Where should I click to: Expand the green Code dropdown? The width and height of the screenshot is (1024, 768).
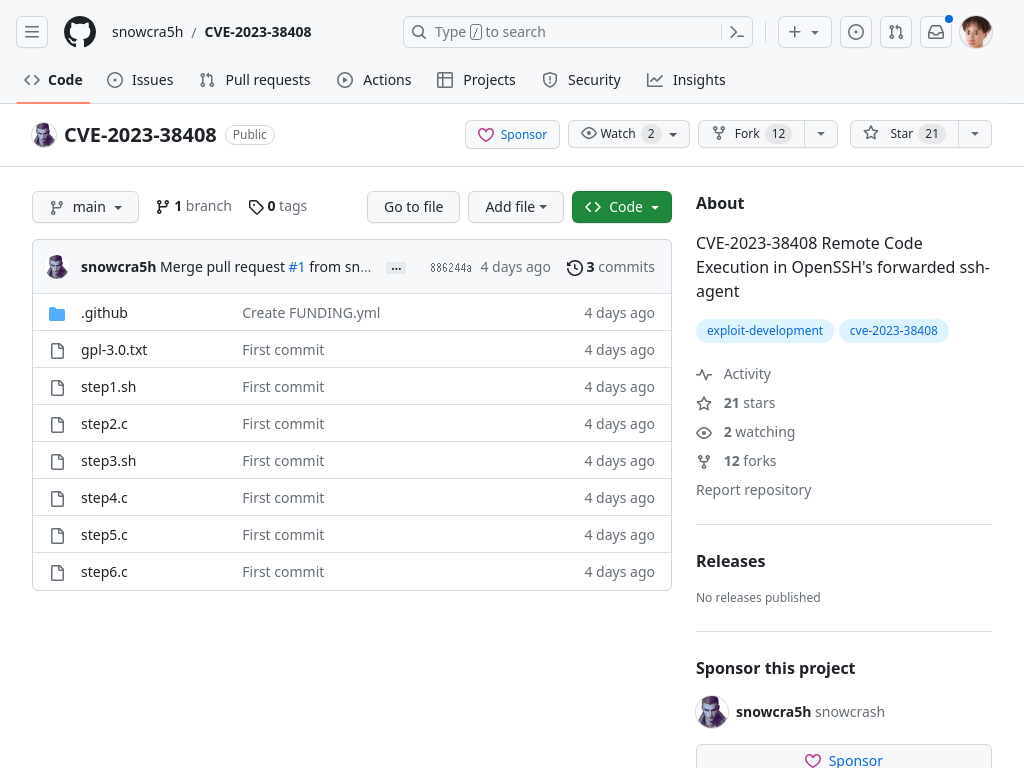[621, 207]
